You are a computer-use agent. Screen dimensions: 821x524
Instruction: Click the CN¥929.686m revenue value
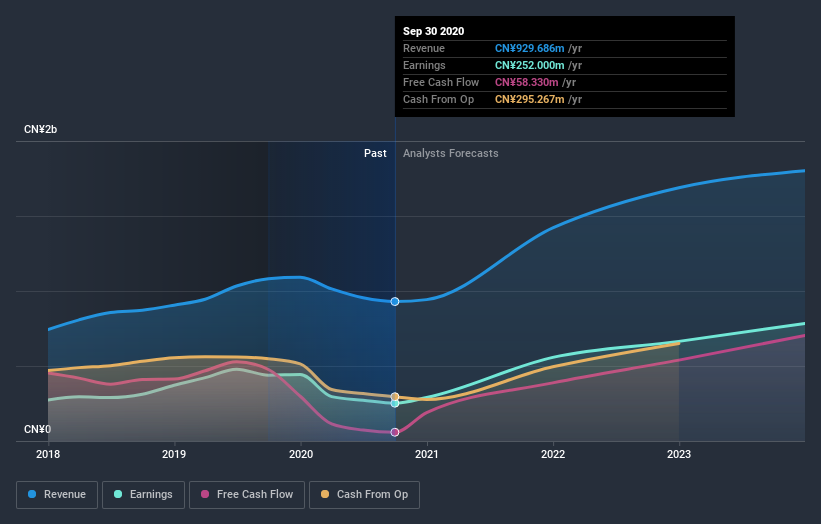[x=530, y=49]
